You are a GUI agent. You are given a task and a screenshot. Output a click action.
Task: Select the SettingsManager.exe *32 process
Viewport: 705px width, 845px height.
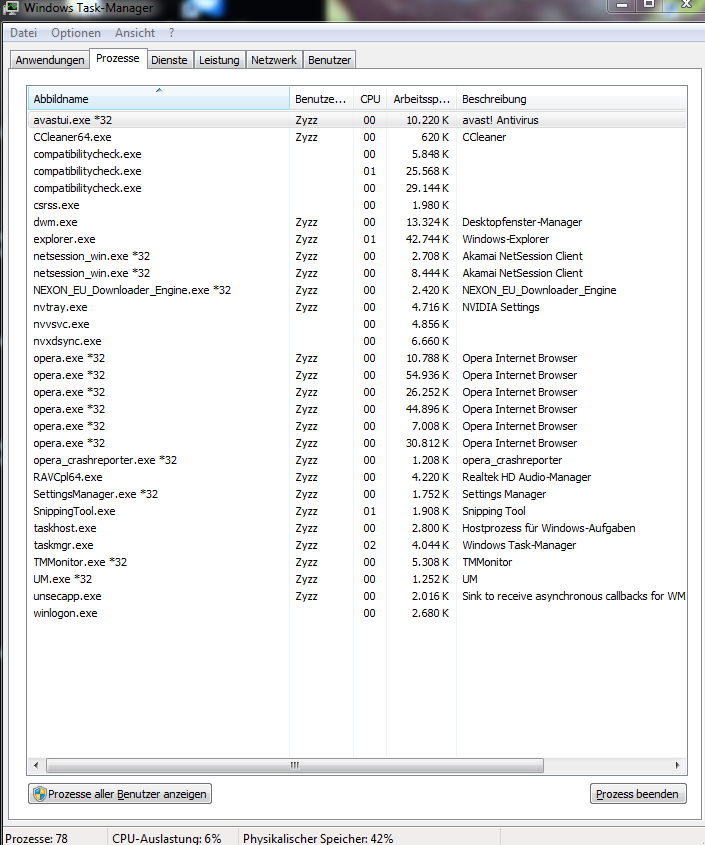[x=357, y=494]
